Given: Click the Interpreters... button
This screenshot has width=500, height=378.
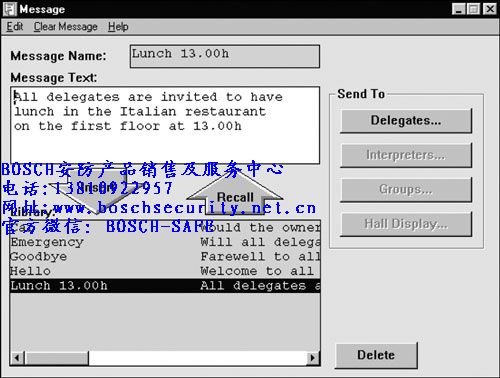Looking at the screenshot, I should 406,155.
